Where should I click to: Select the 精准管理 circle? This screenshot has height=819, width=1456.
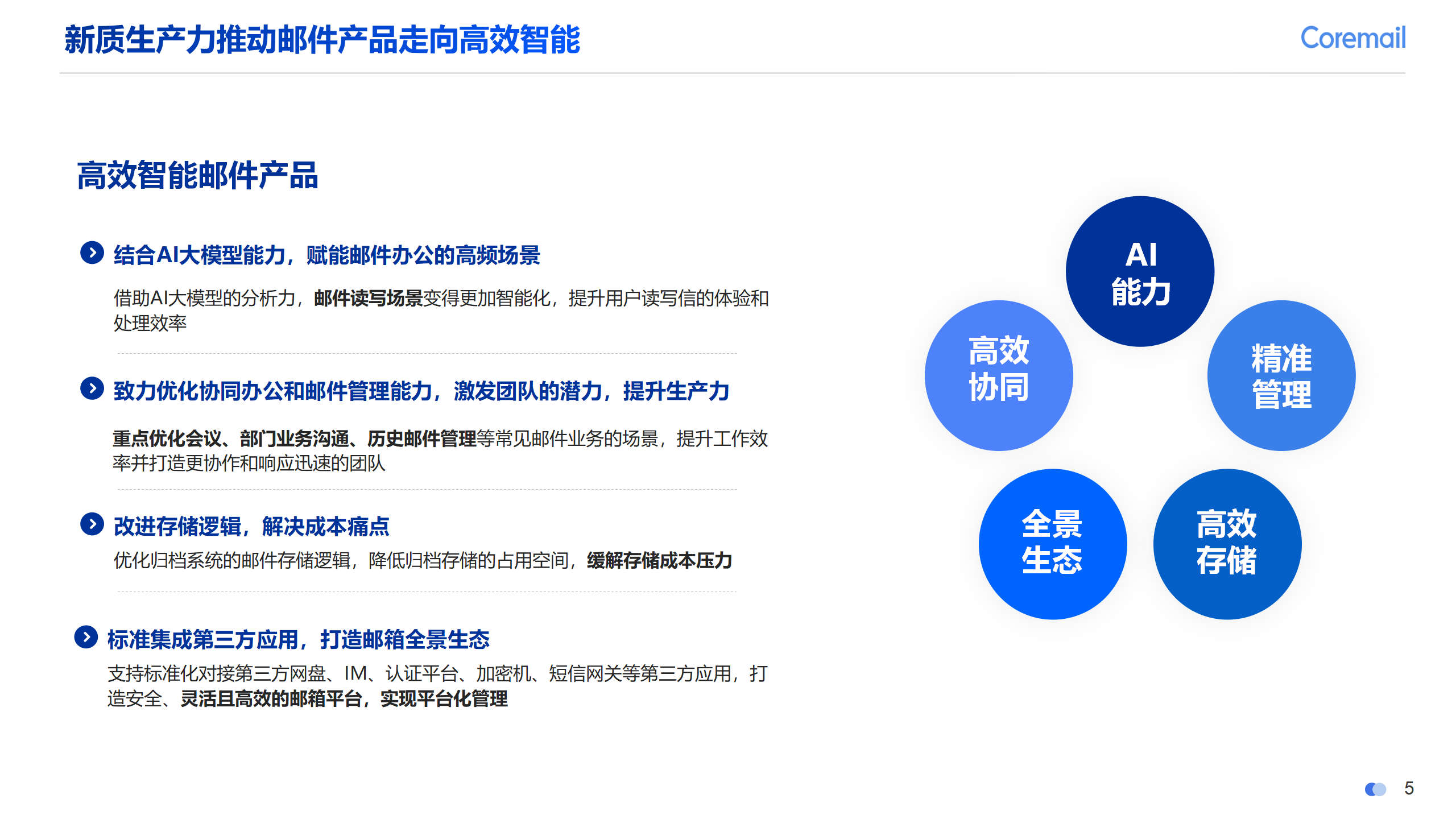[x=1281, y=375]
